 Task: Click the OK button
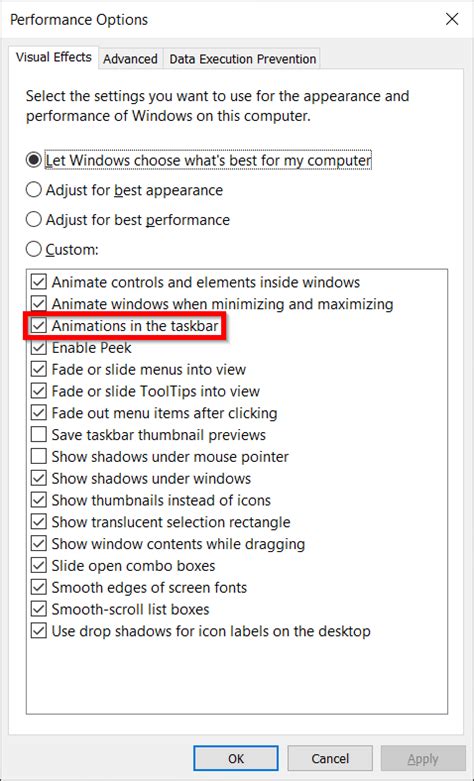pyautogui.click(x=236, y=758)
